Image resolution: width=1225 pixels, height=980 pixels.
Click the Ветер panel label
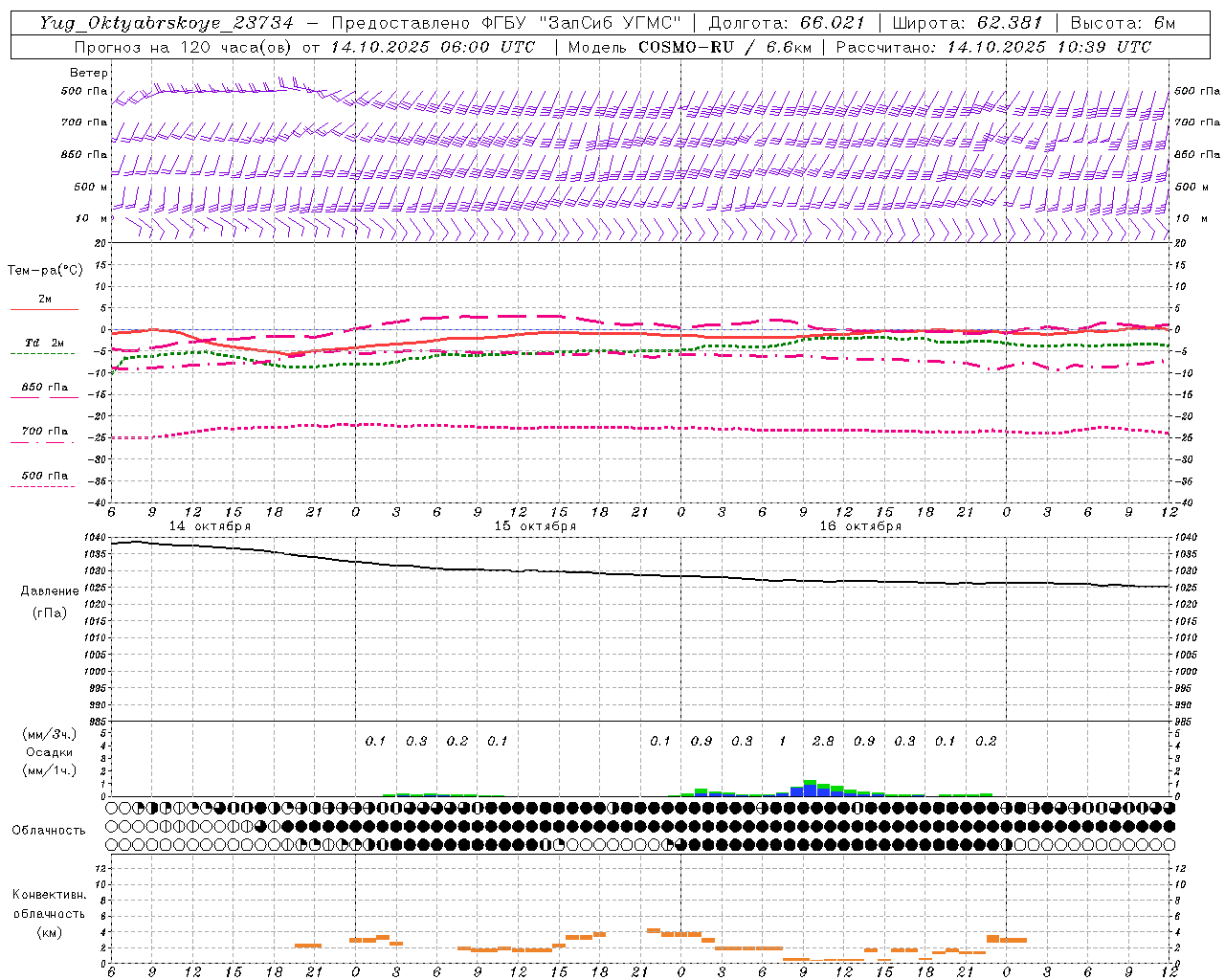click(89, 73)
